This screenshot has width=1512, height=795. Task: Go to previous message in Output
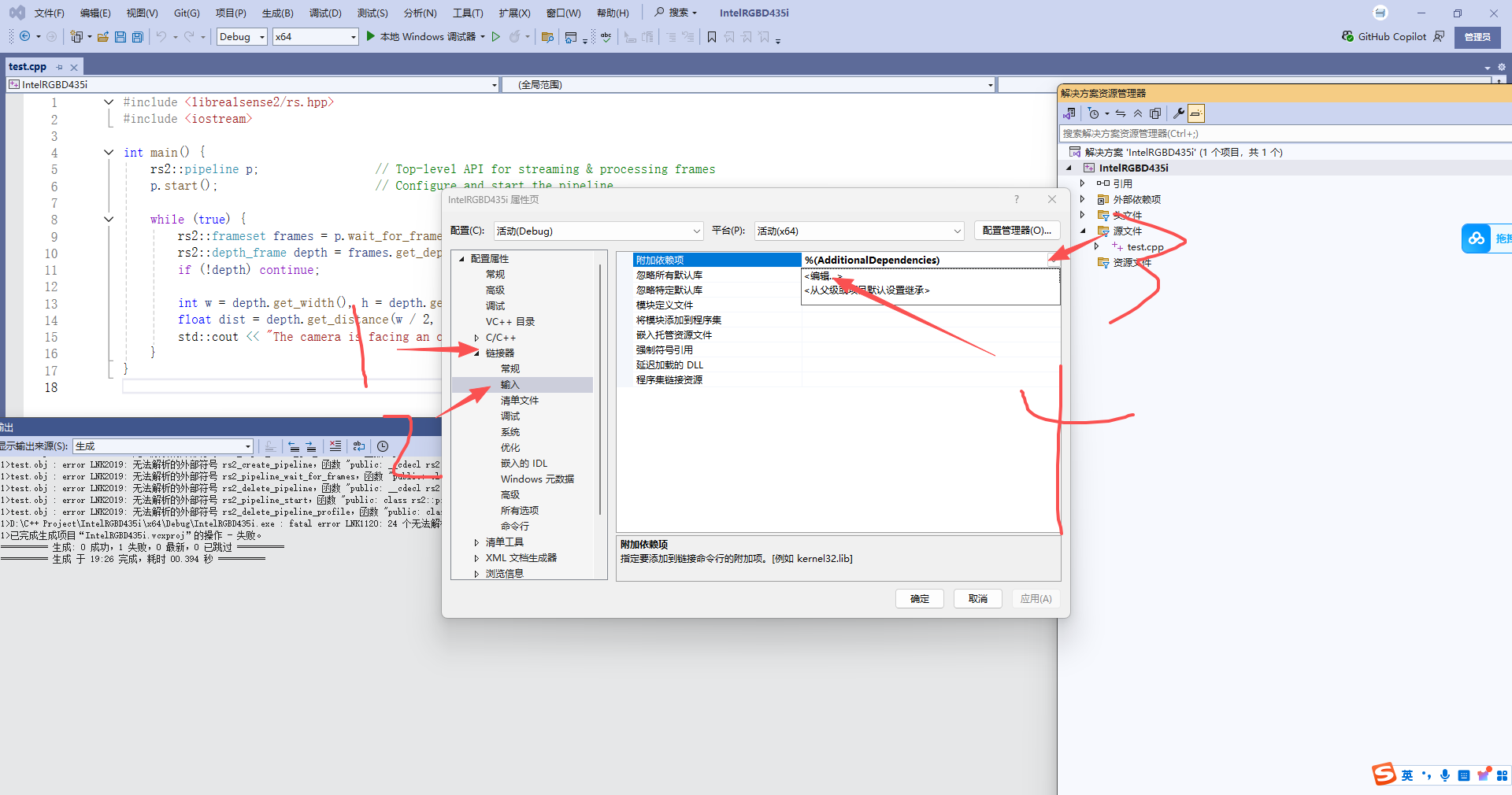coord(294,446)
